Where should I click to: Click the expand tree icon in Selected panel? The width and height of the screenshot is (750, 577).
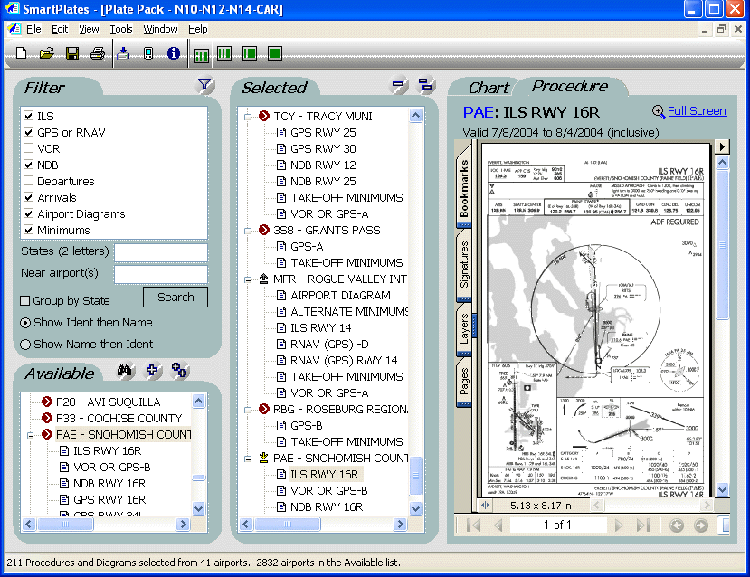coord(425,85)
